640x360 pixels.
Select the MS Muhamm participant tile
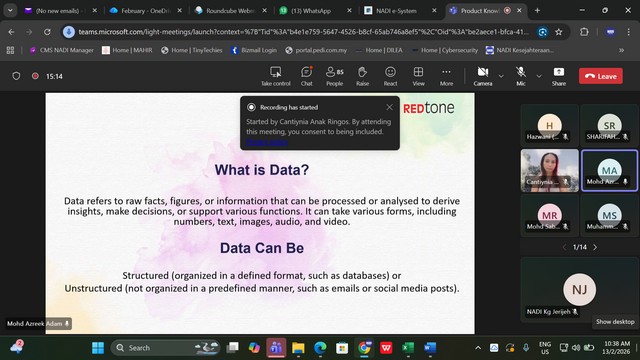609,215
